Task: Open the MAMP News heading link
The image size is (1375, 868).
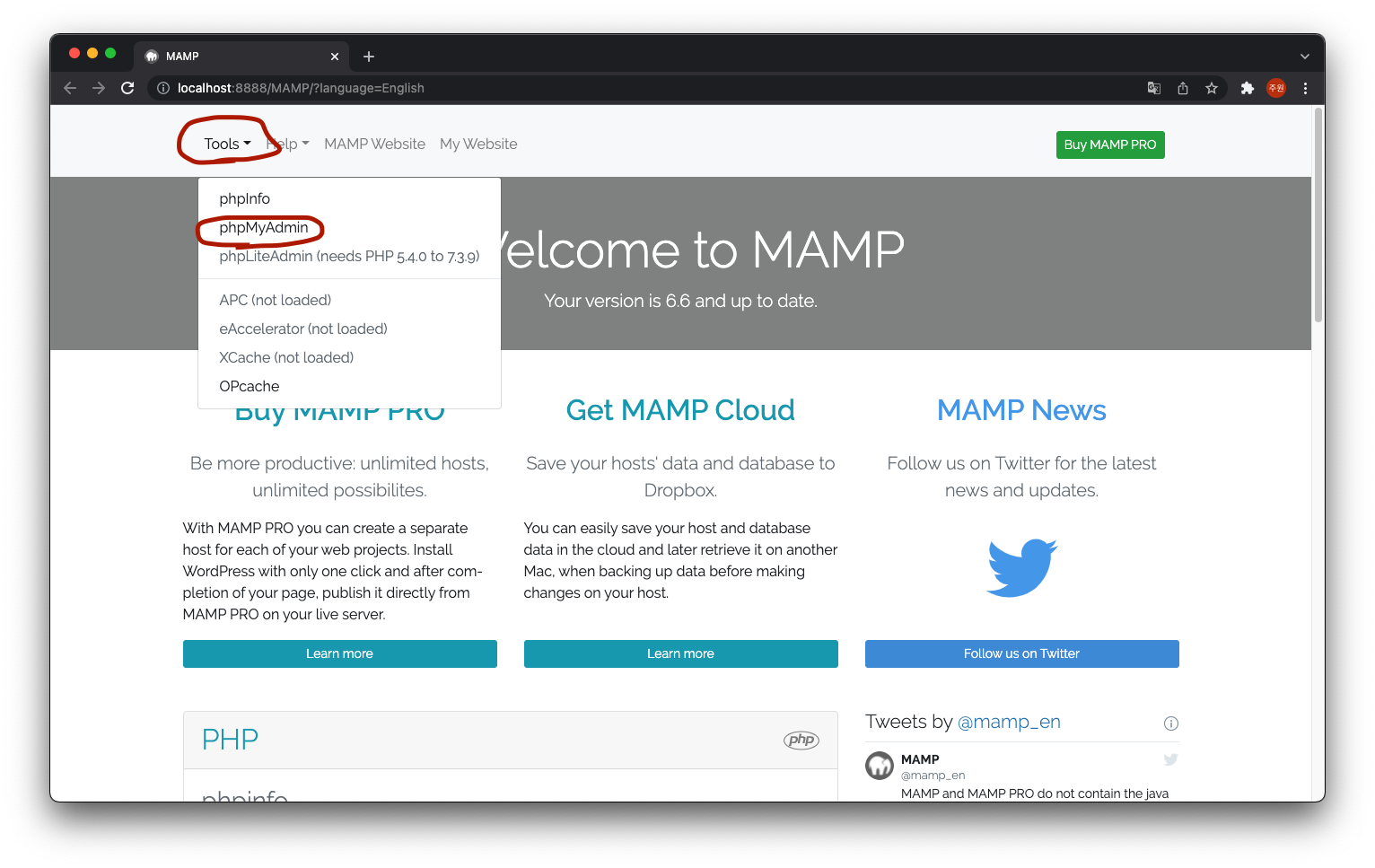Action: [1021, 410]
